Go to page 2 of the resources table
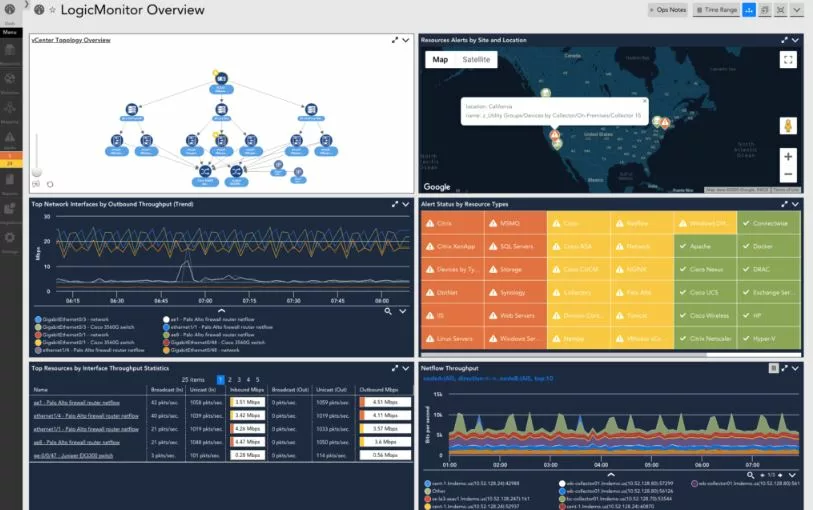Viewport: 813px width, 510px height. click(x=230, y=379)
